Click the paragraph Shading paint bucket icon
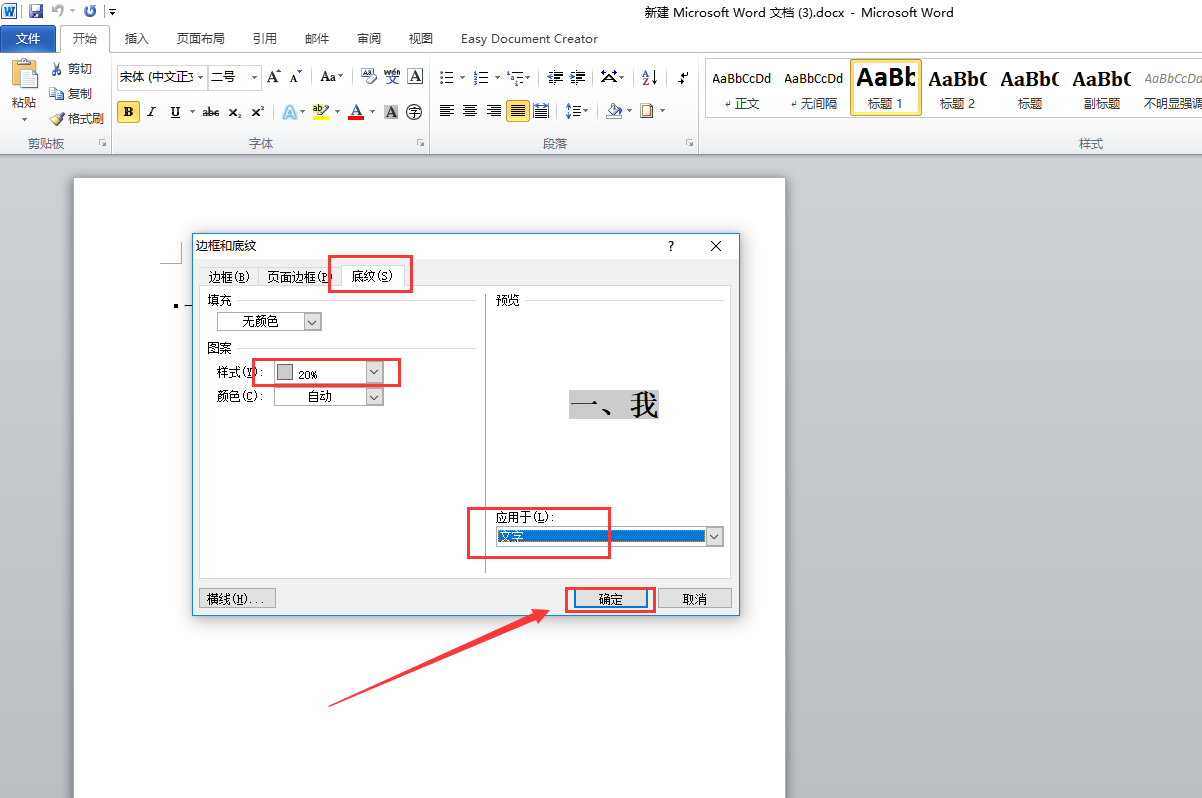 click(614, 111)
